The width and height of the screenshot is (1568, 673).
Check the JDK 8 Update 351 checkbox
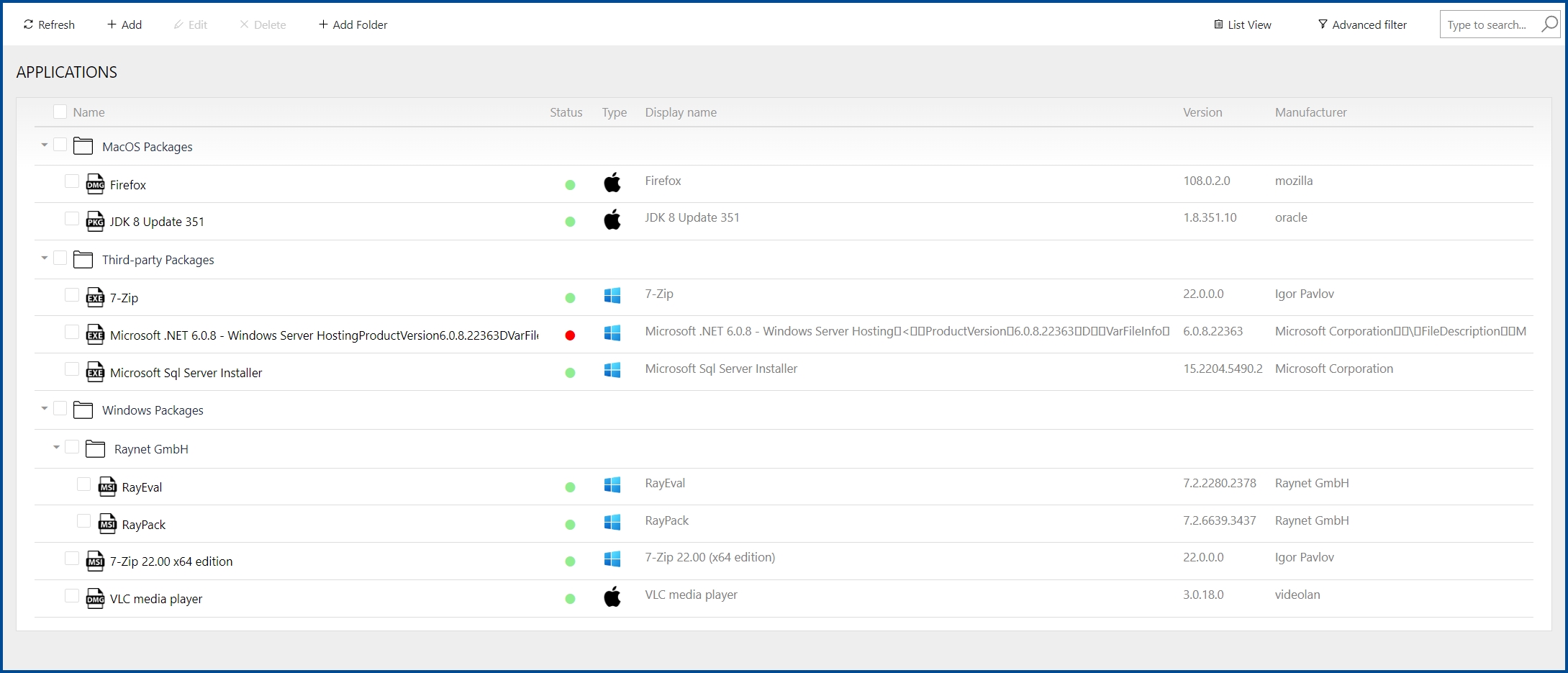[71, 218]
